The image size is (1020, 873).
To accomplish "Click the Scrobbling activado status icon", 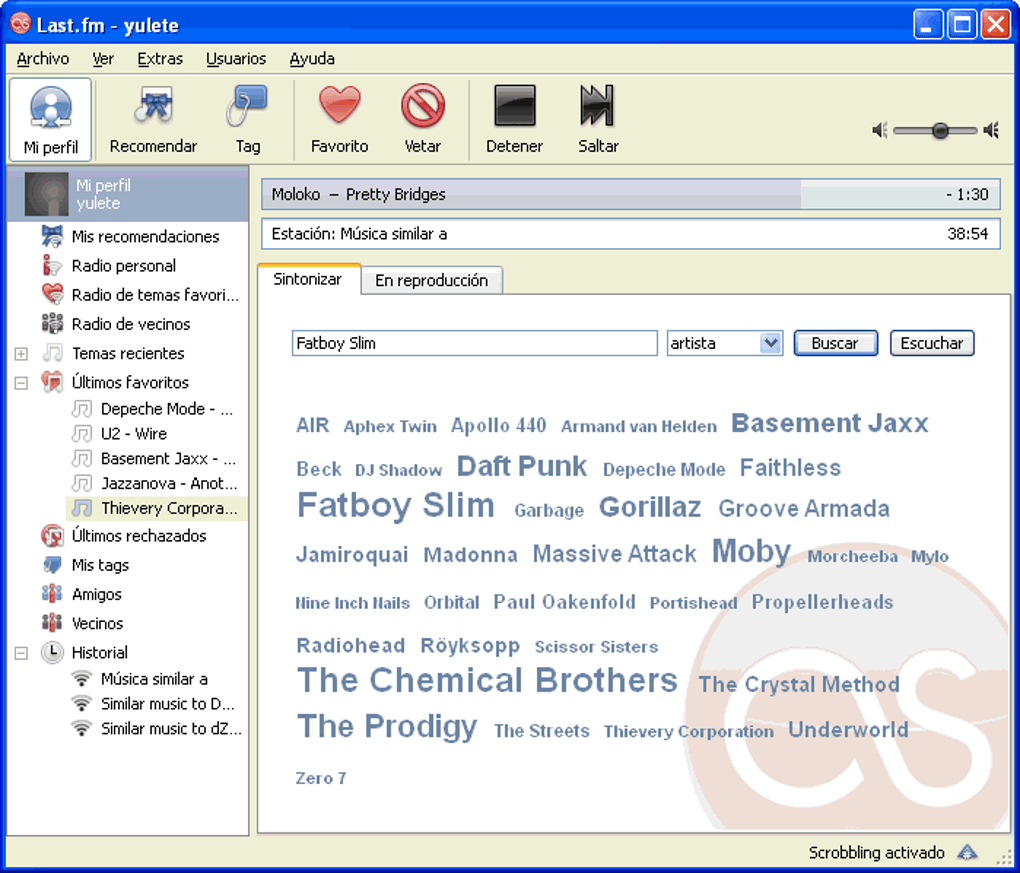I will pyautogui.click(x=967, y=852).
